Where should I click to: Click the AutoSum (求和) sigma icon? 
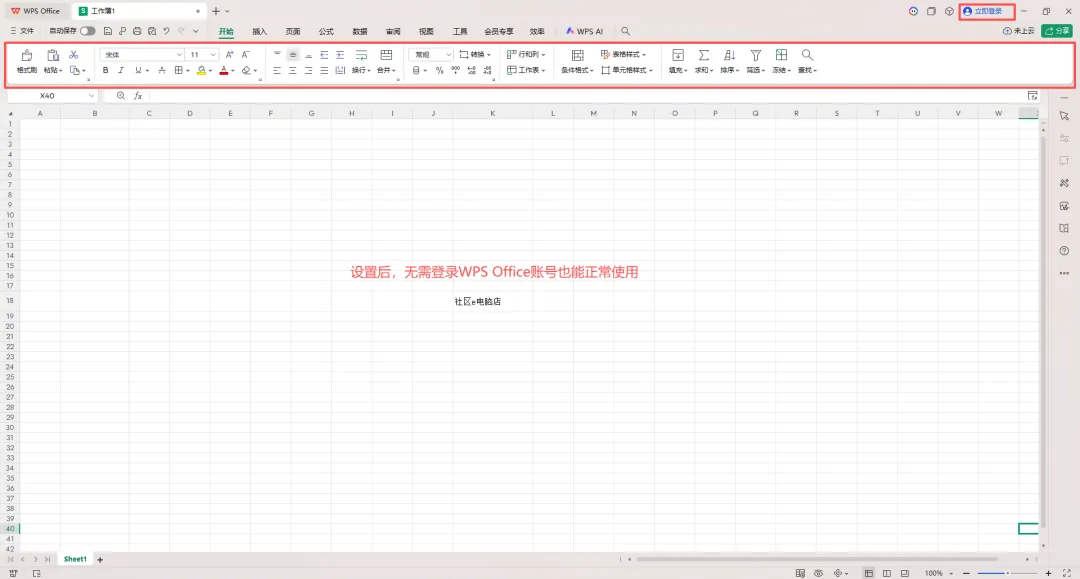tap(703, 55)
